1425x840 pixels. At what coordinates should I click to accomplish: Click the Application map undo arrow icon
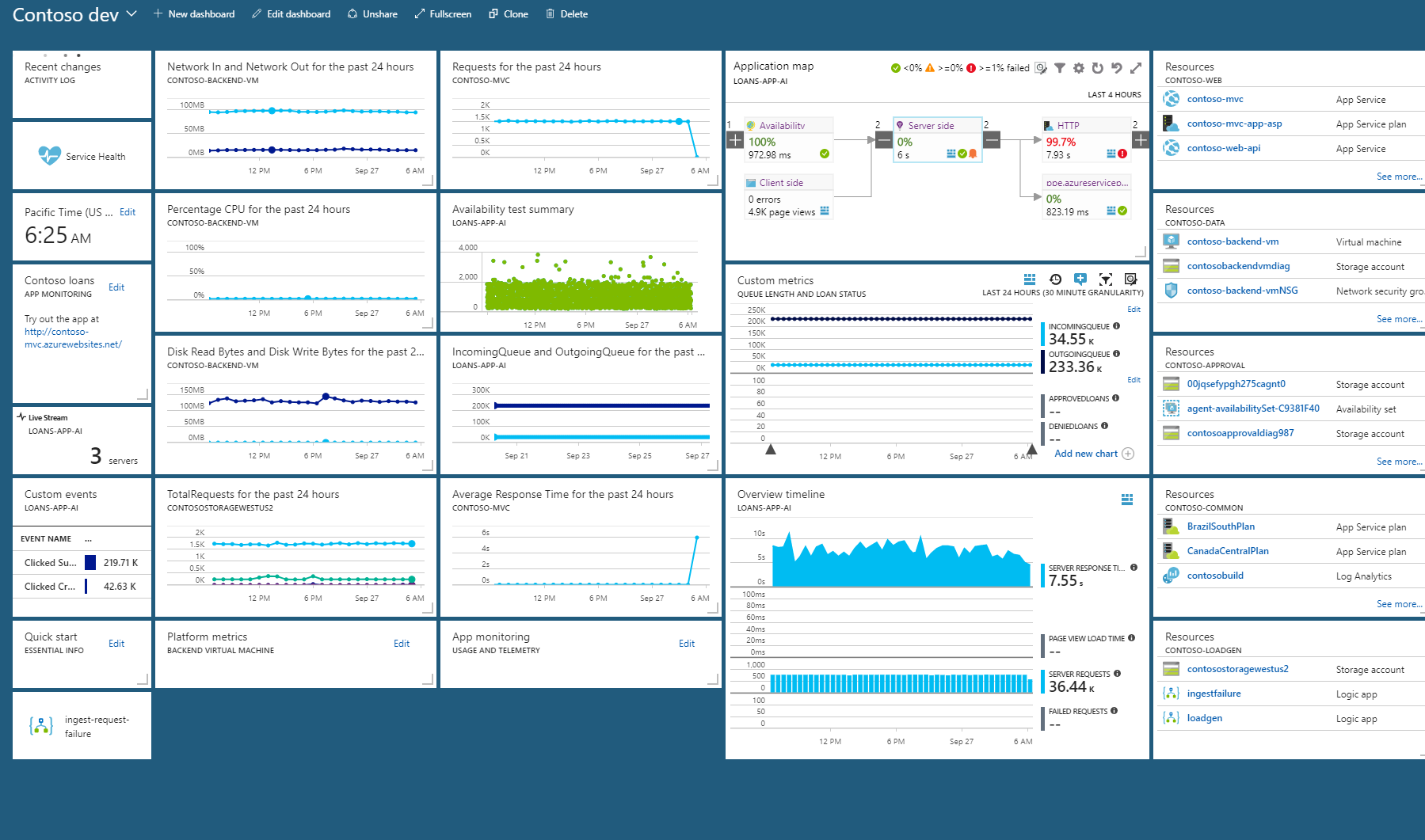(1116, 68)
